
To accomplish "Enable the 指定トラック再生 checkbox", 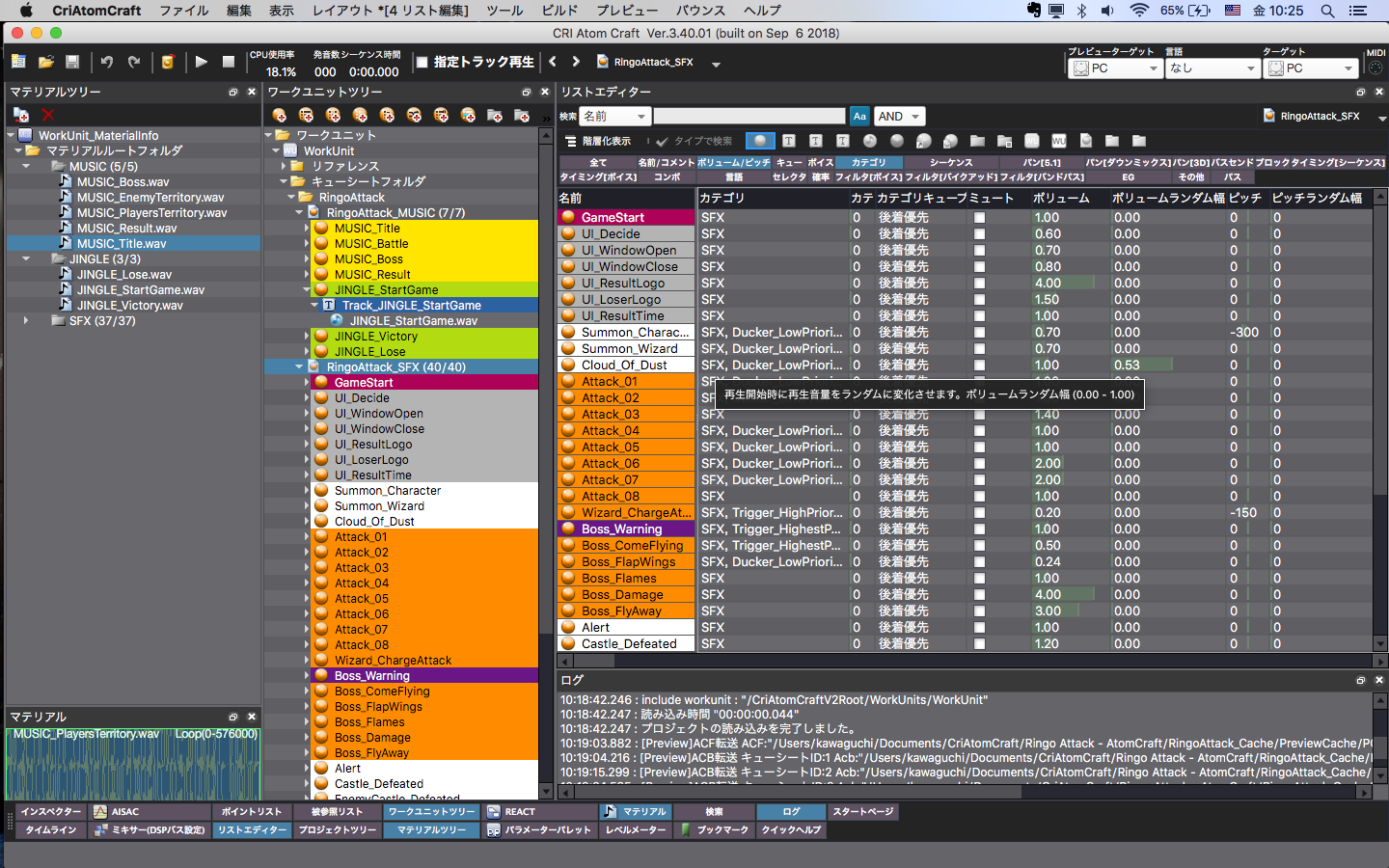I will tap(421, 62).
